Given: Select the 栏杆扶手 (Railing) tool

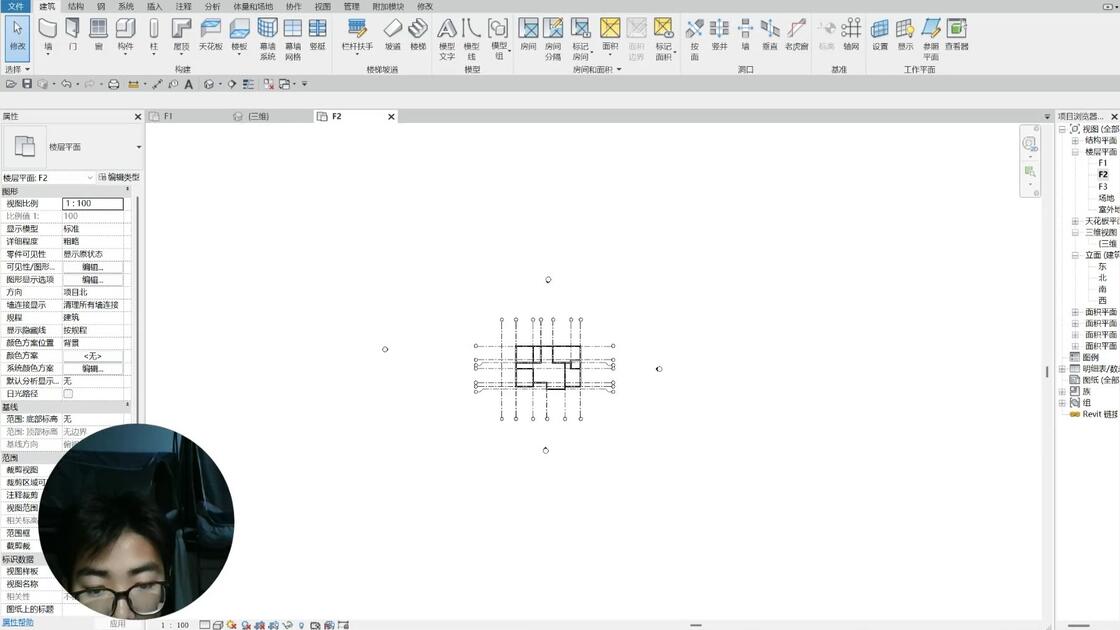Looking at the screenshot, I should click(x=357, y=34).
